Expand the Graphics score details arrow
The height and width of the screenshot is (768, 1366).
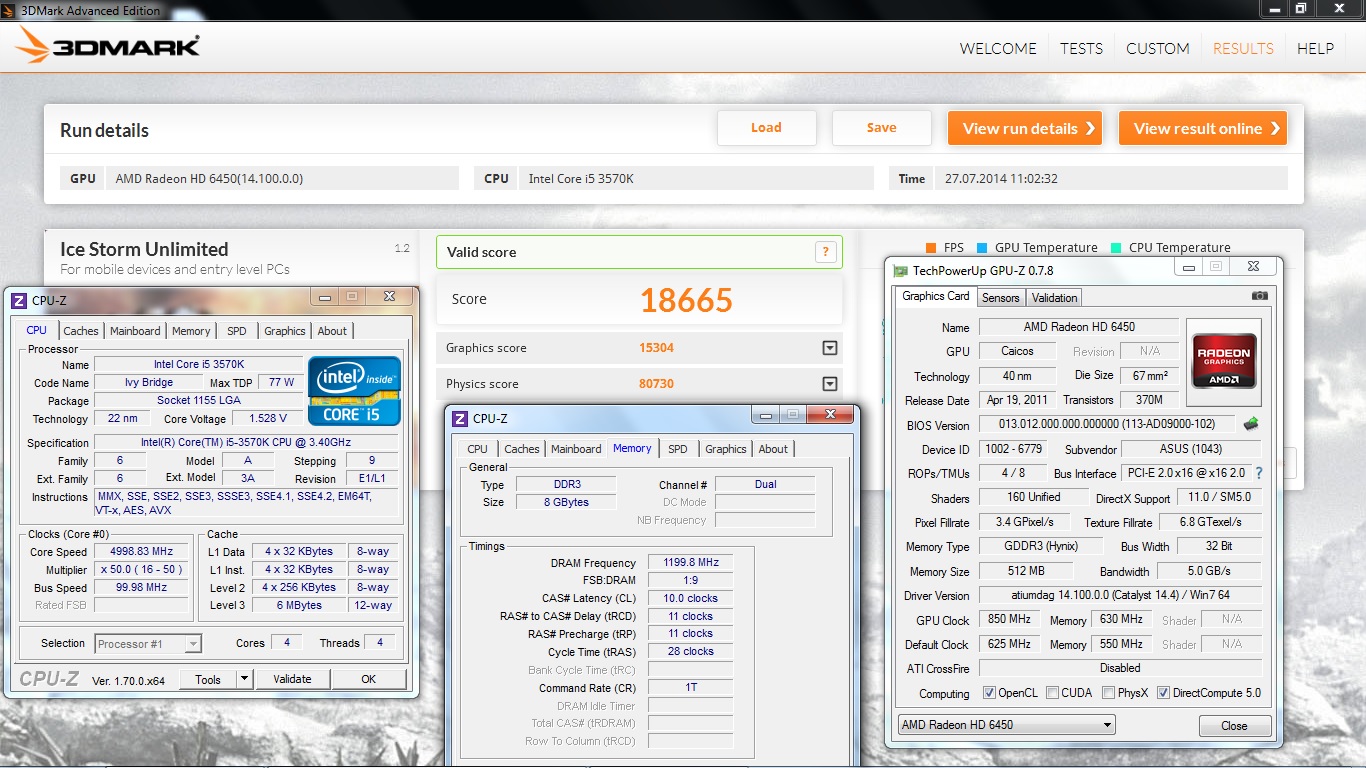[829, 348]
